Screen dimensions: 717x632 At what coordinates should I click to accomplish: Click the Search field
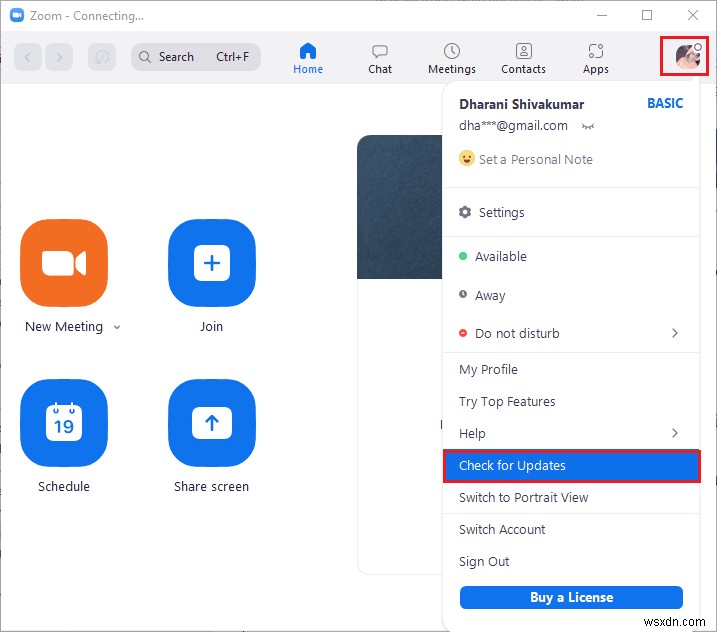(x=196, y=57)
